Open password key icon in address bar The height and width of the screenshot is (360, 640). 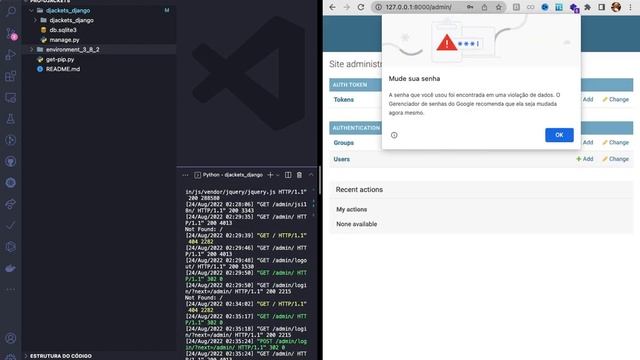(470, 7)
